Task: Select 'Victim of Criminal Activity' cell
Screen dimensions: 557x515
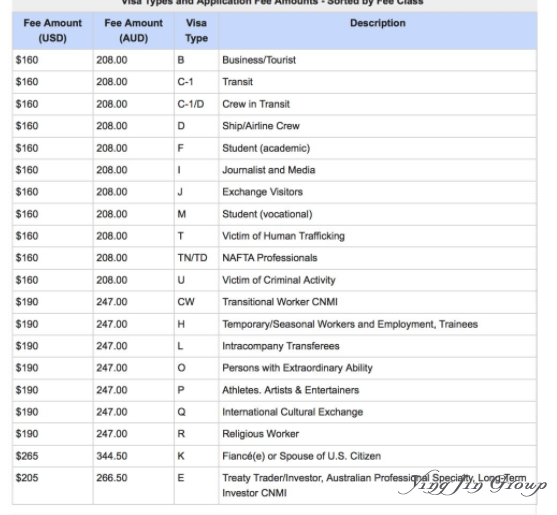Action: point(378,280)
